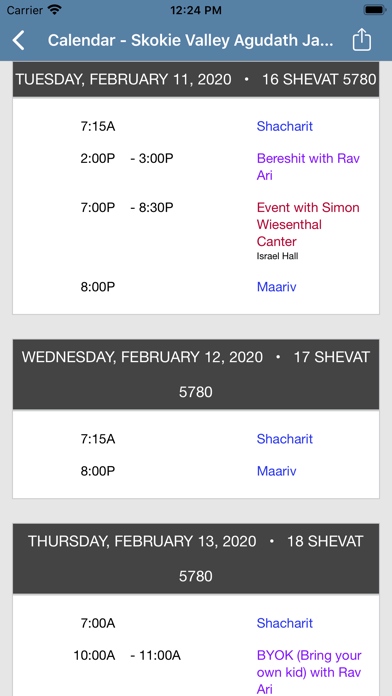Tap the Israel Hall location label
This screenshot has width=392, height=696.
277,256
